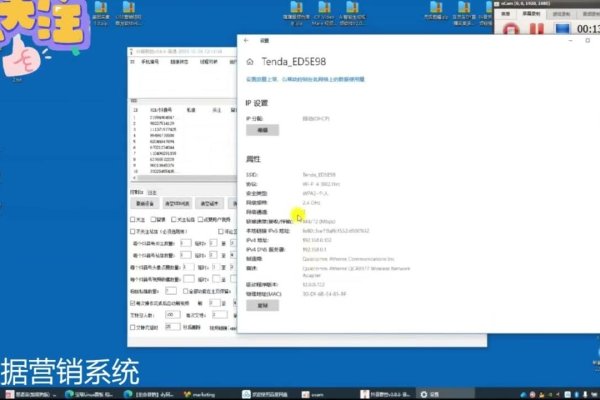The image size is (600, 400).
Task: Click the first grey button in the marketing tool
Action: point(145,204)
